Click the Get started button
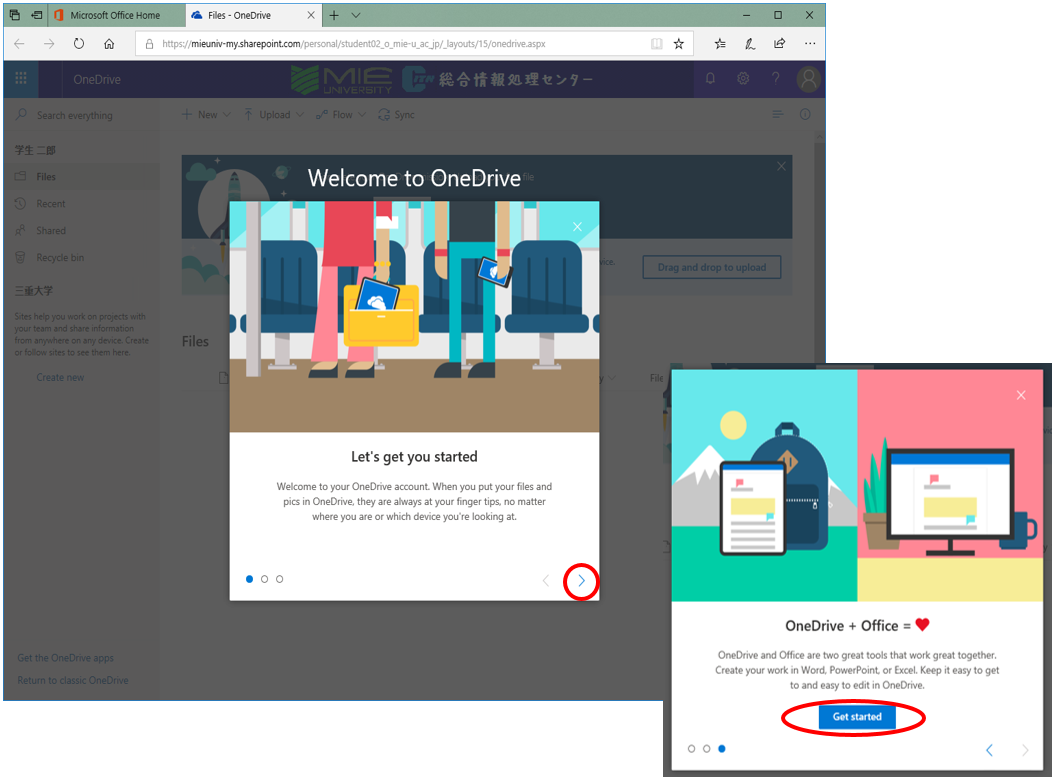The height and width of the screenshot is (777, 1054). (x=856, y=717)
